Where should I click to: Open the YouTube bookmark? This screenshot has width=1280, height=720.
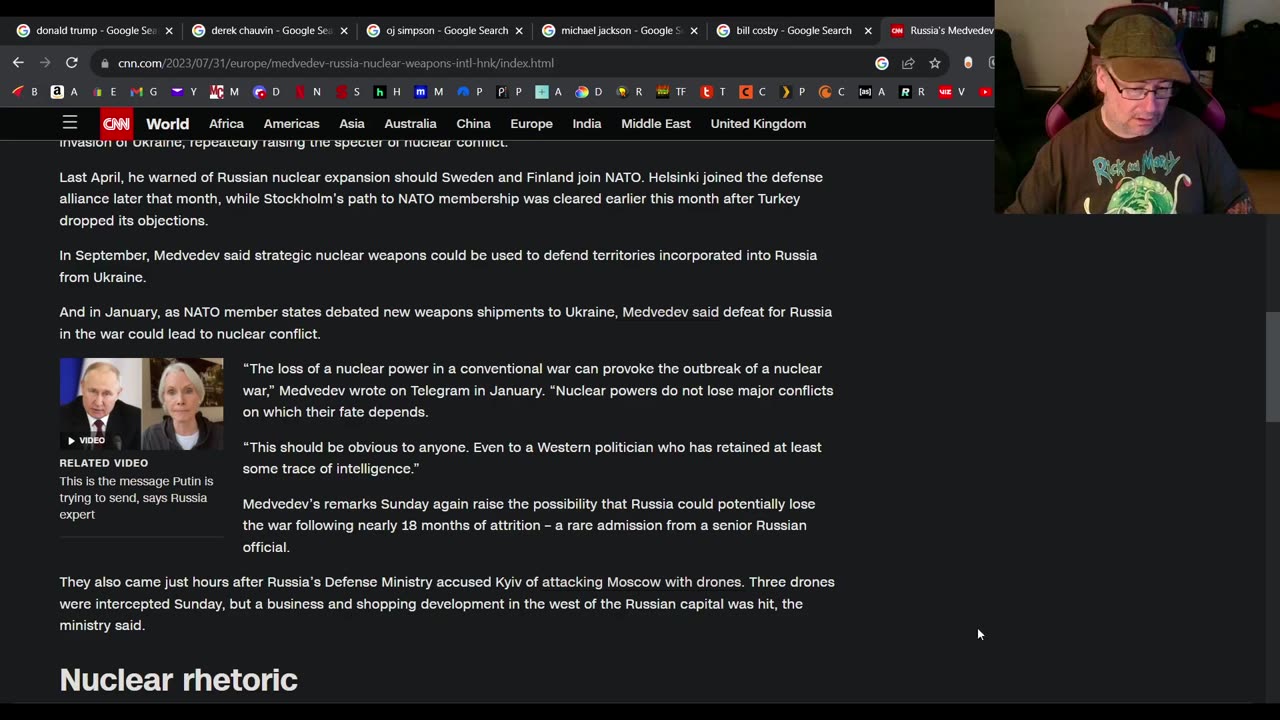(985, 92)
